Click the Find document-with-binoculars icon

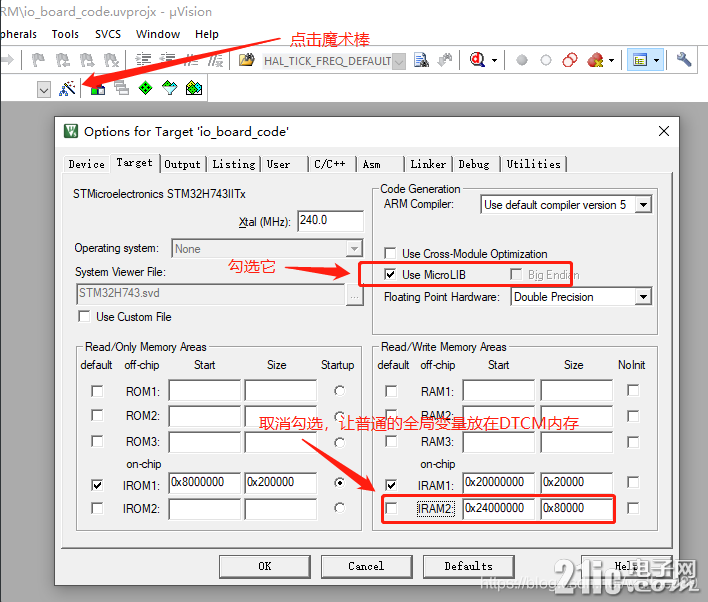(x=421, y=60)
